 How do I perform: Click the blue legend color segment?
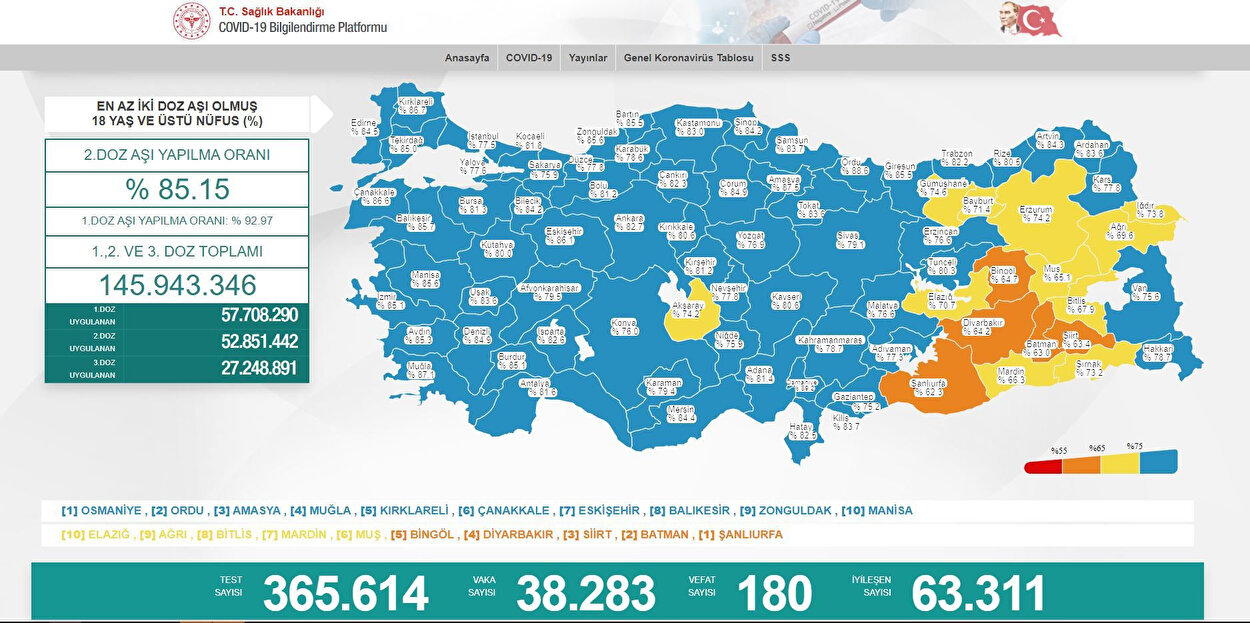tap(1159, 463)
